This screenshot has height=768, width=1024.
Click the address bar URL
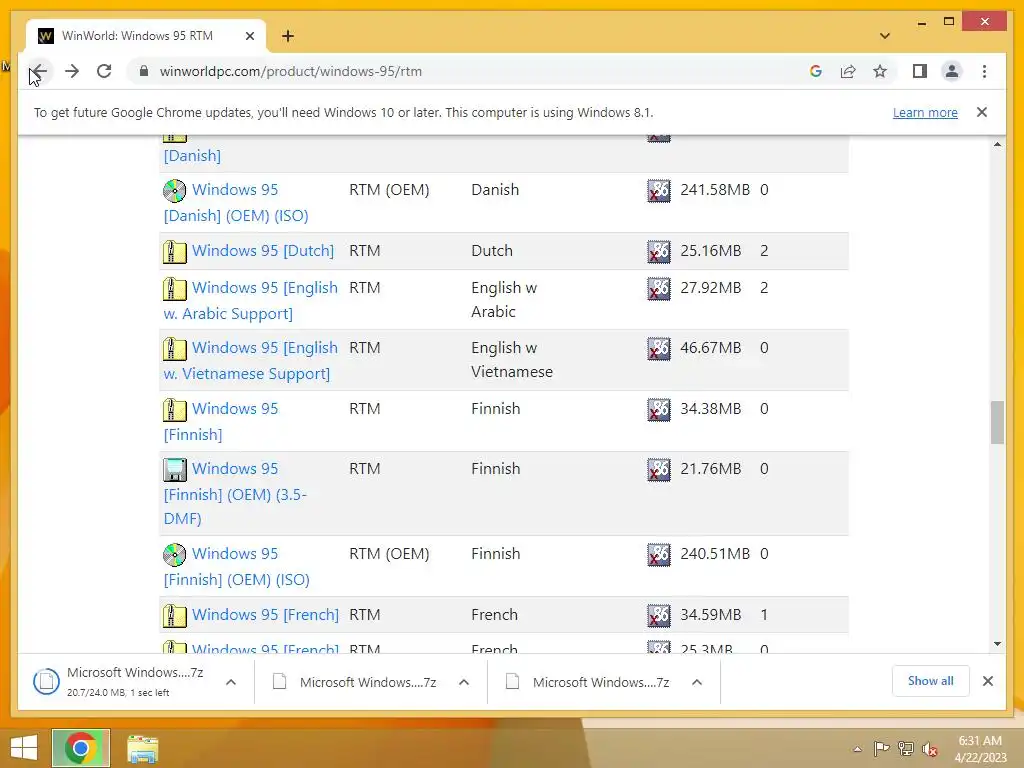tap(291, 71)
